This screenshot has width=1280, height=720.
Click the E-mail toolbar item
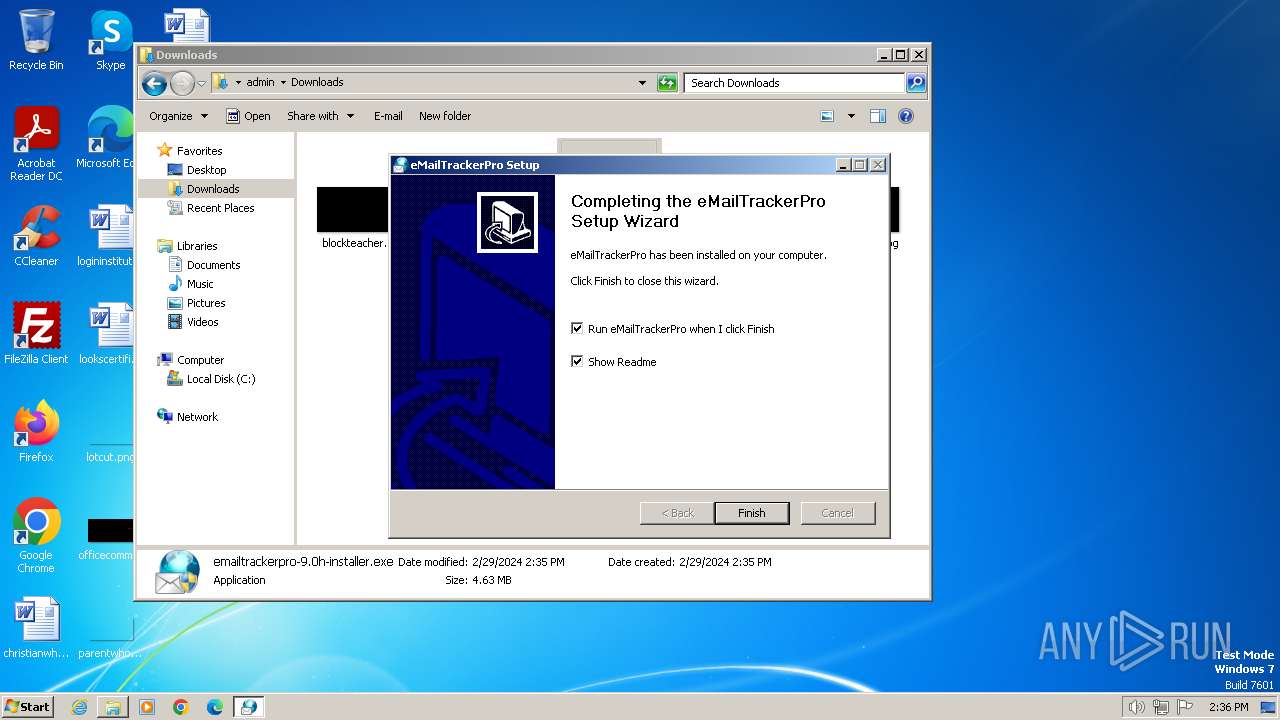point(388,116)
